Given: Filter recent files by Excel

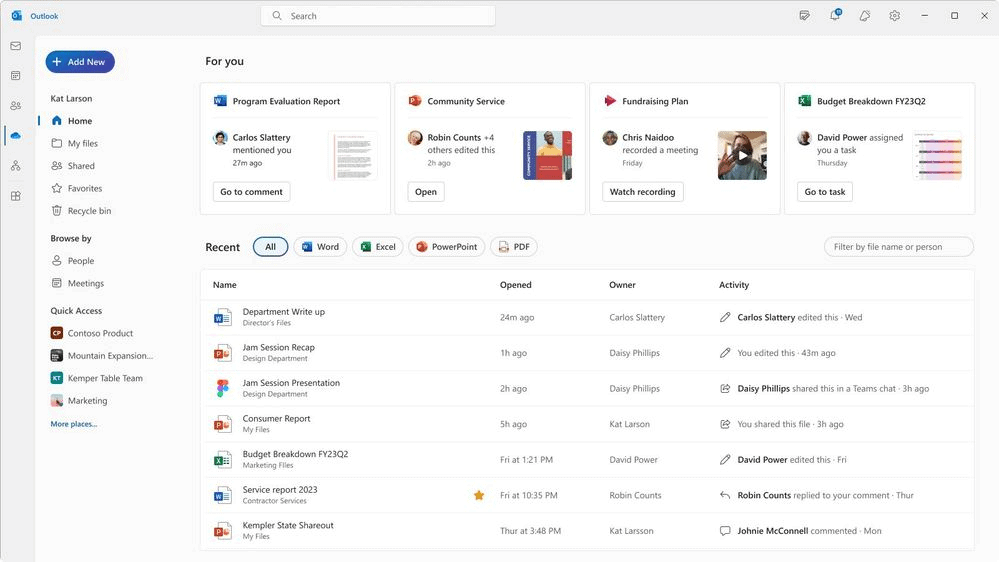Looking at the screenshot, I should click(x=378, y=247).
